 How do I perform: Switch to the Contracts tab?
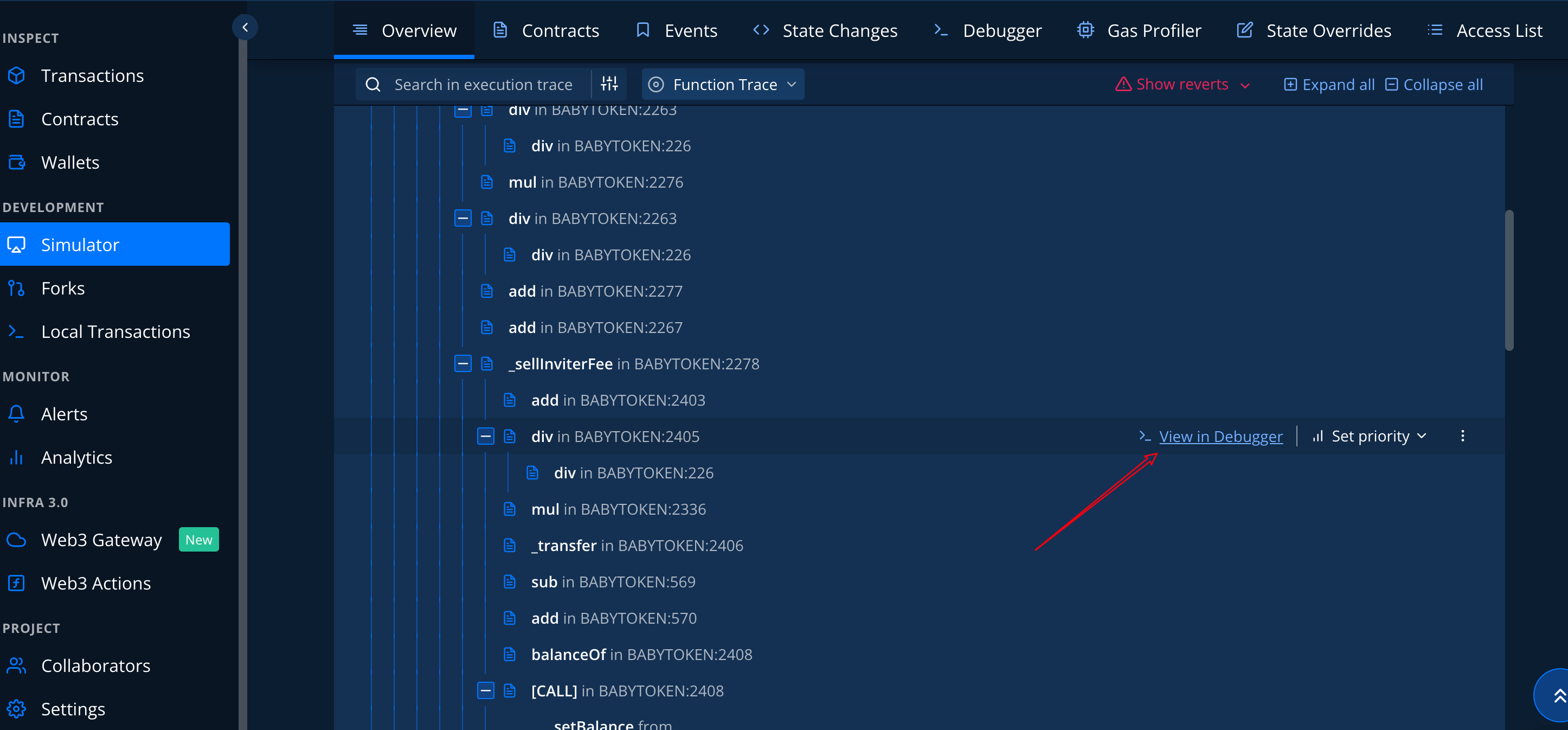coord(546,30)
